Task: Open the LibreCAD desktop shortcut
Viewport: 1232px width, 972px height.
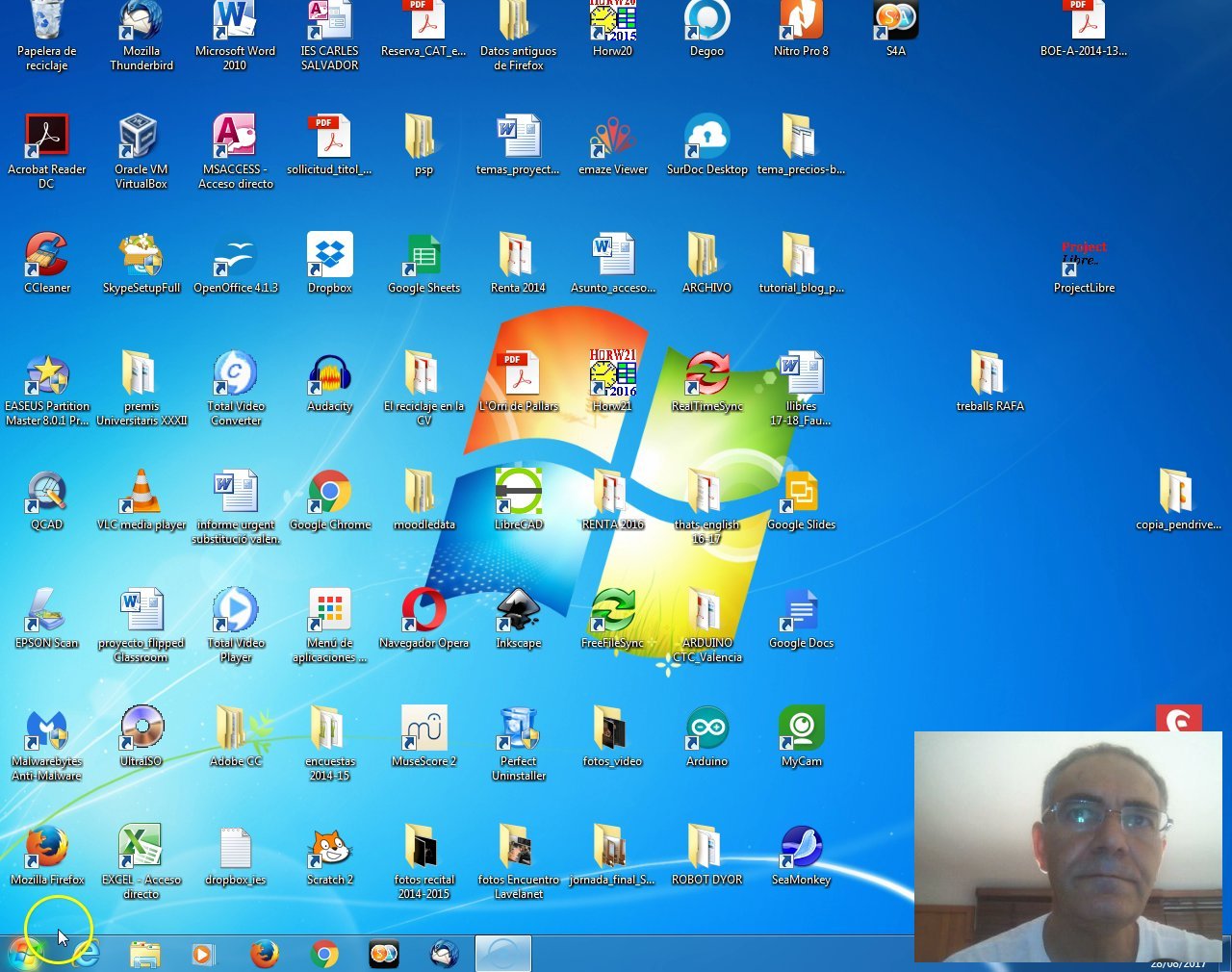Action: tap(518, 493)
